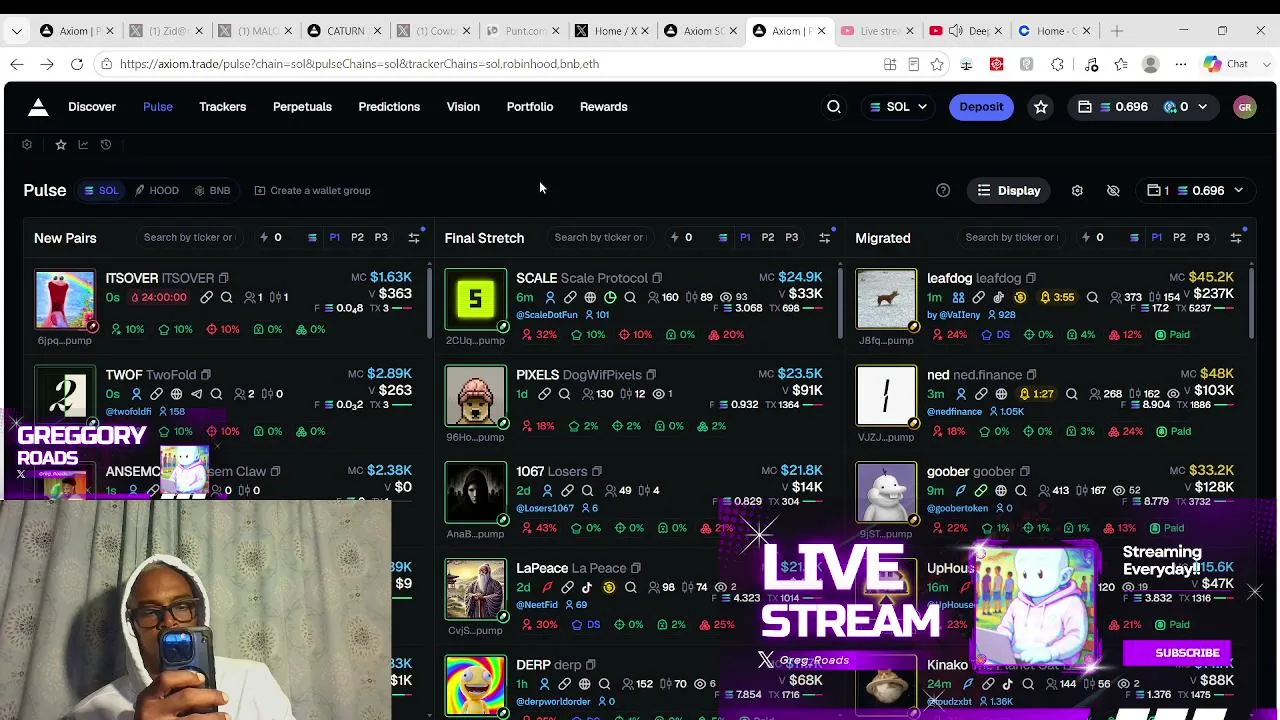Open the search magnifier in Axiom header
1280x720 pixels.
click(834, 107)
